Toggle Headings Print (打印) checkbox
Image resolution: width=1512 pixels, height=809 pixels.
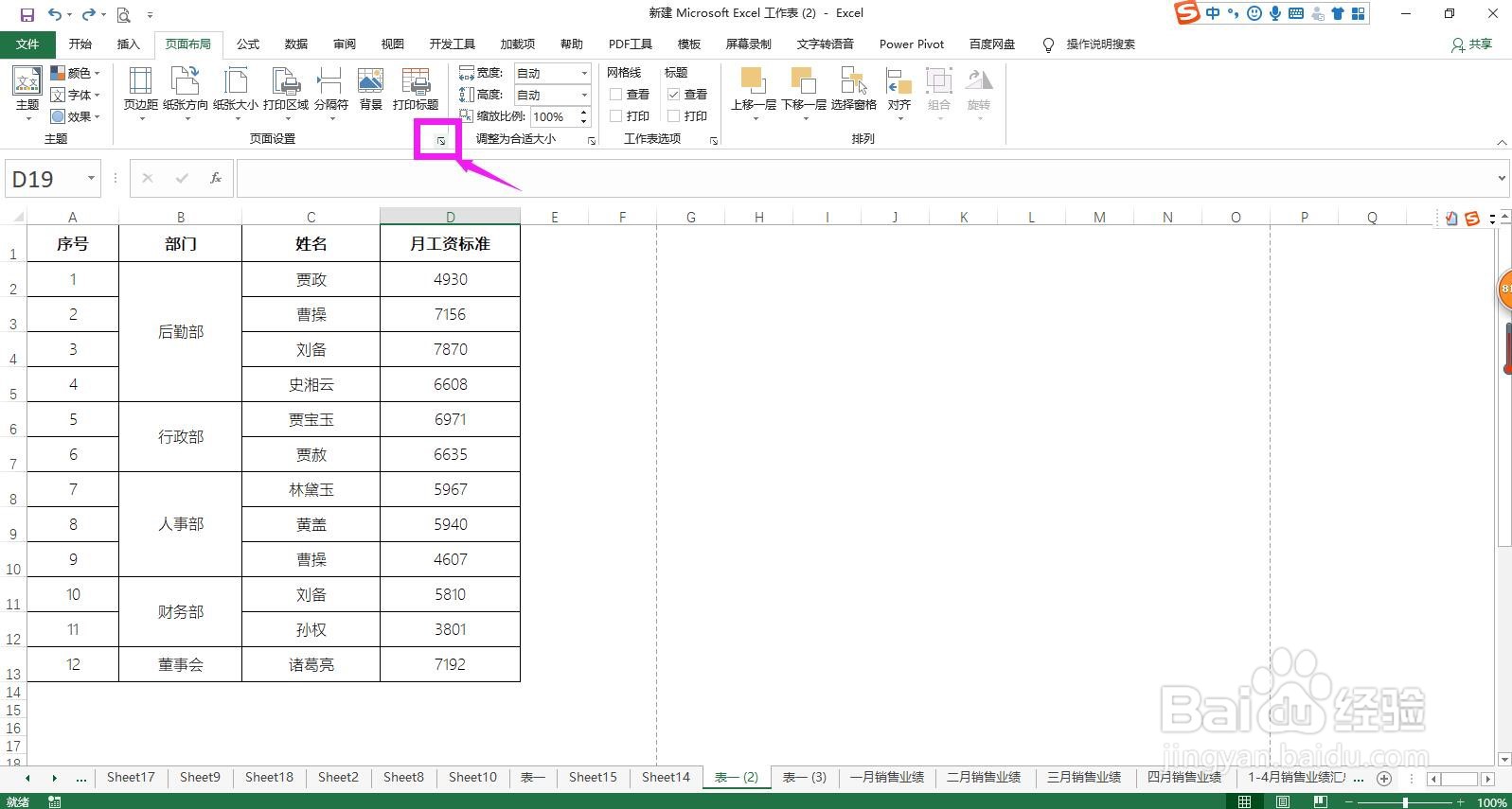coord(673,116)
